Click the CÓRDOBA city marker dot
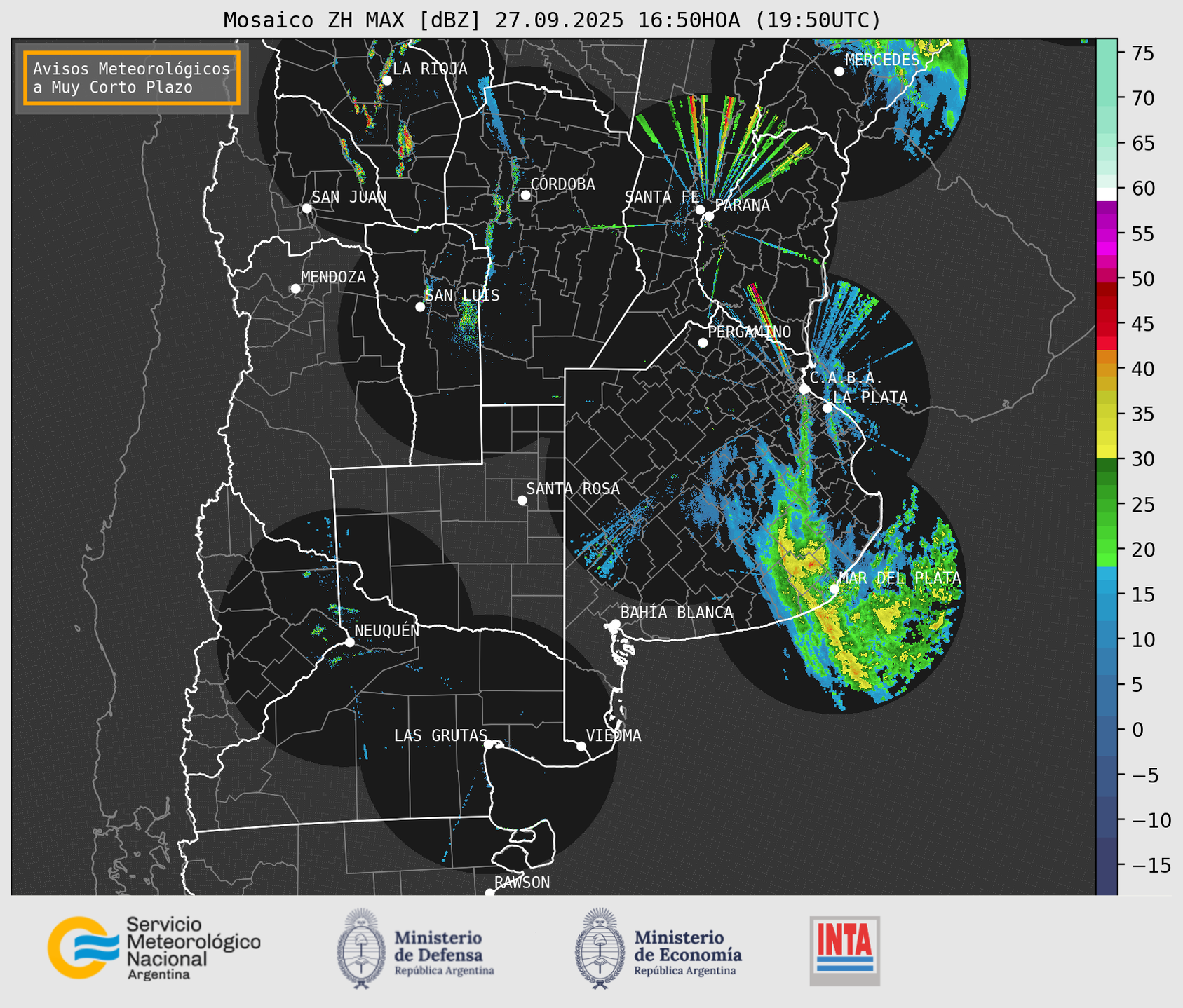The width and height of the screenshot is (1183, 1008). coord(525,195)
